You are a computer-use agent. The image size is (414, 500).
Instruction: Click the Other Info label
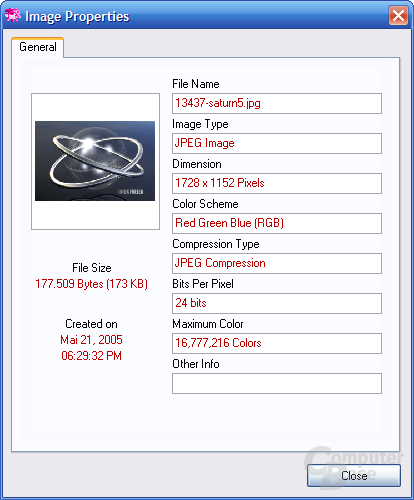pos(196,364)
